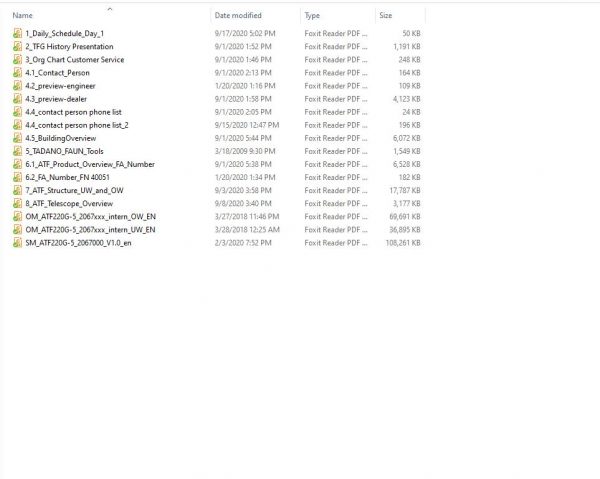The width and height of the screenshot is (600, 479).
Task: Select file name 4.2_preview-engineer
Action: click(x=60, y=86)
